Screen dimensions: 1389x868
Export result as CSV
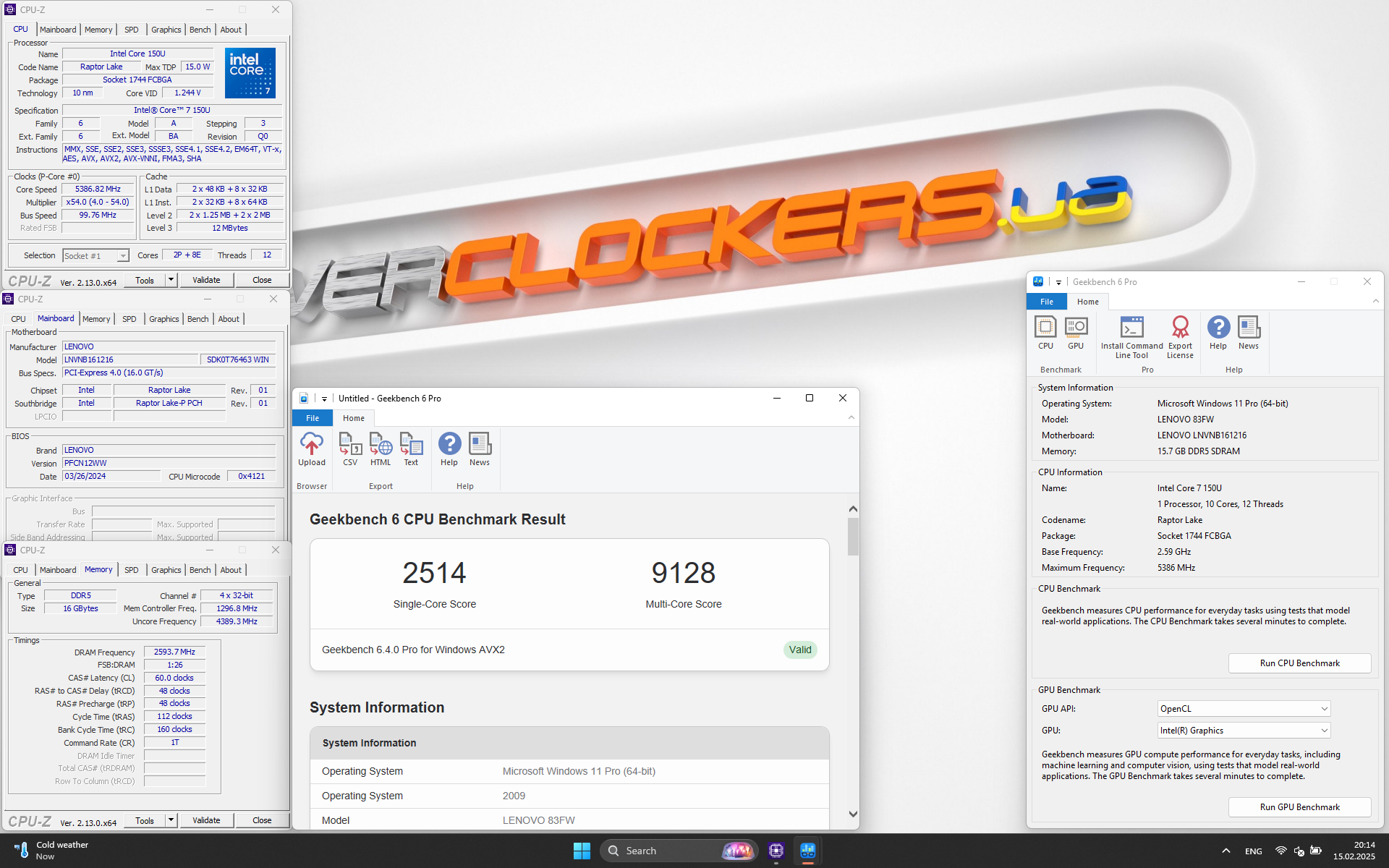(x=350, y=449)
